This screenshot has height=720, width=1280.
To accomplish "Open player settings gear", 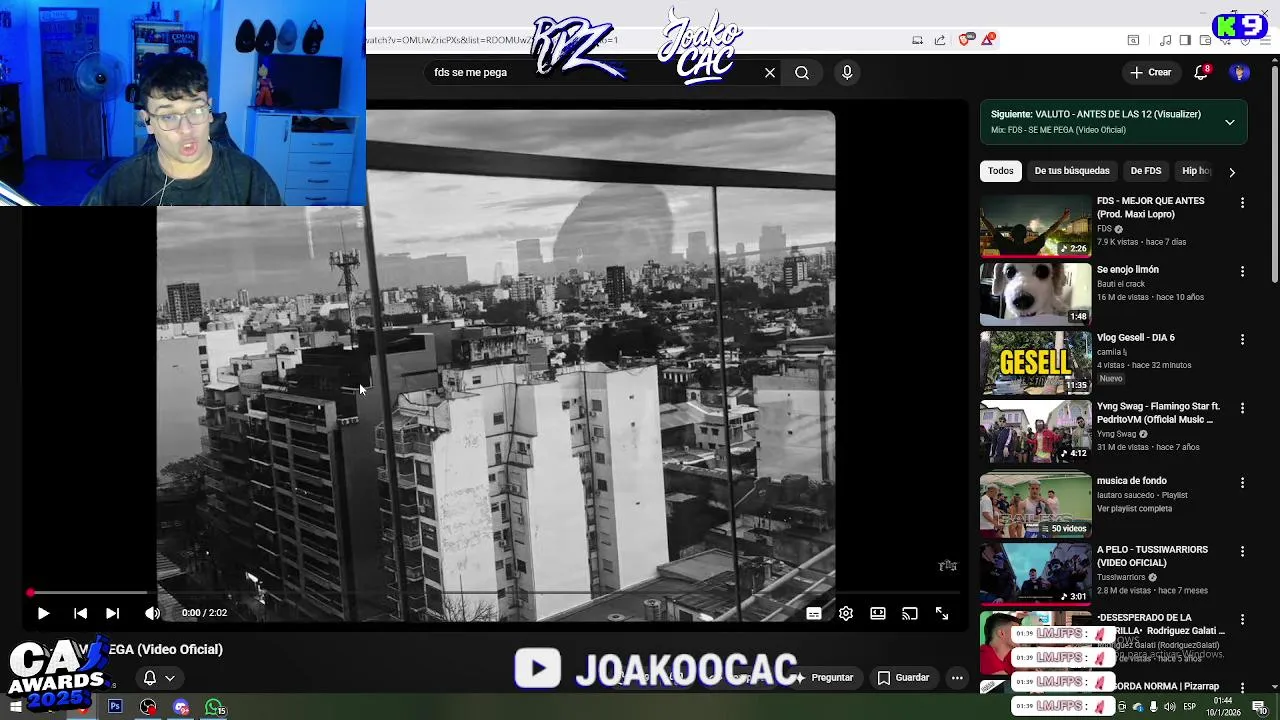I will (846, 613).
